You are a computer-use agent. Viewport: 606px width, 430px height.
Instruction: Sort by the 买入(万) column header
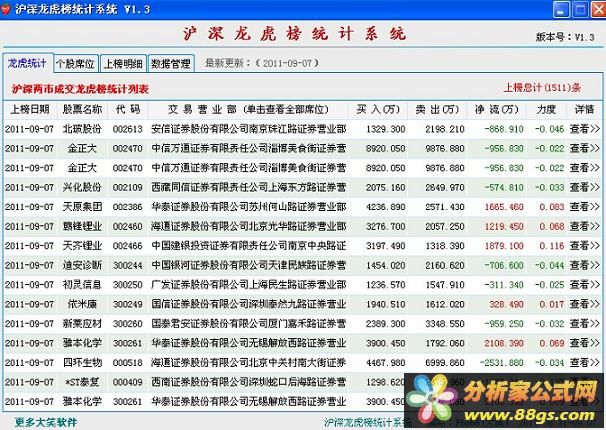click(x=378, y=110)
